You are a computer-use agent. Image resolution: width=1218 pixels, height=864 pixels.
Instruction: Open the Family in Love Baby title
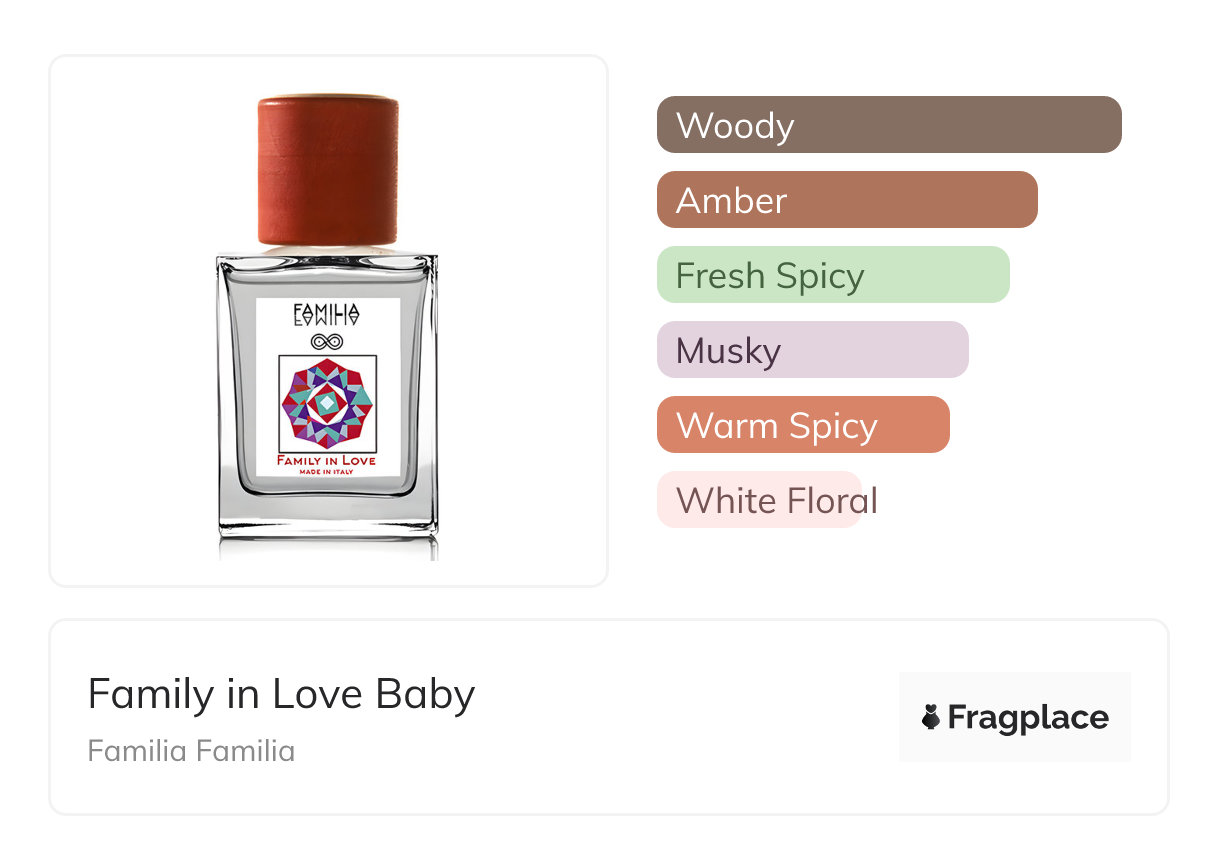click(x=281, y=694)
